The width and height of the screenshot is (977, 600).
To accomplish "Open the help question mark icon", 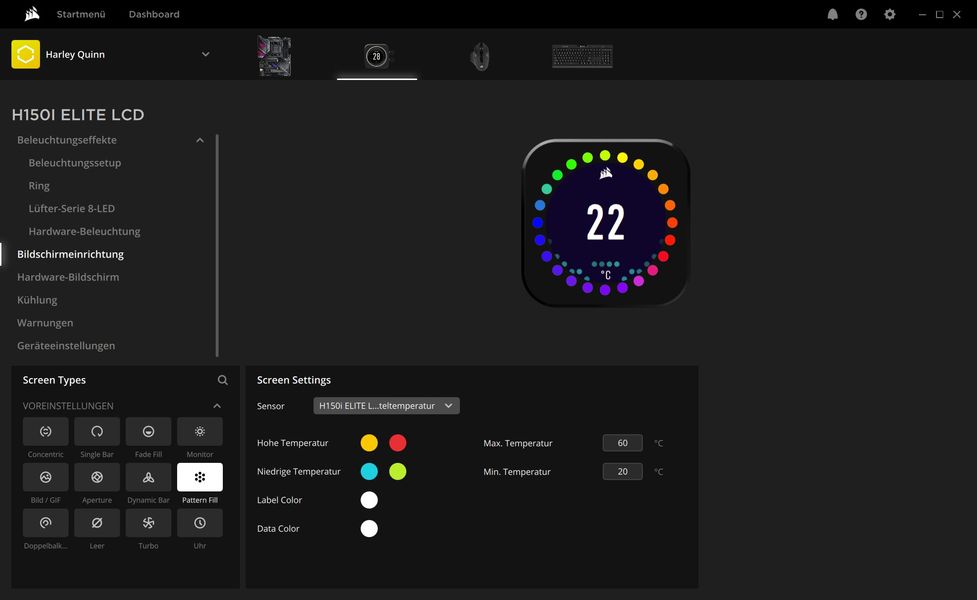I will tap(861, 14).
